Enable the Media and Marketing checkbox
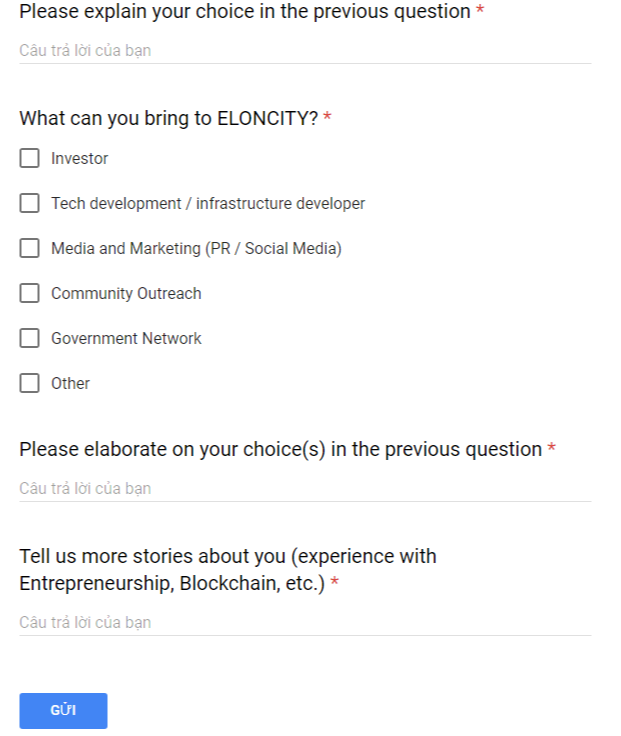This screenshot has width=621, height=736. 29,248
